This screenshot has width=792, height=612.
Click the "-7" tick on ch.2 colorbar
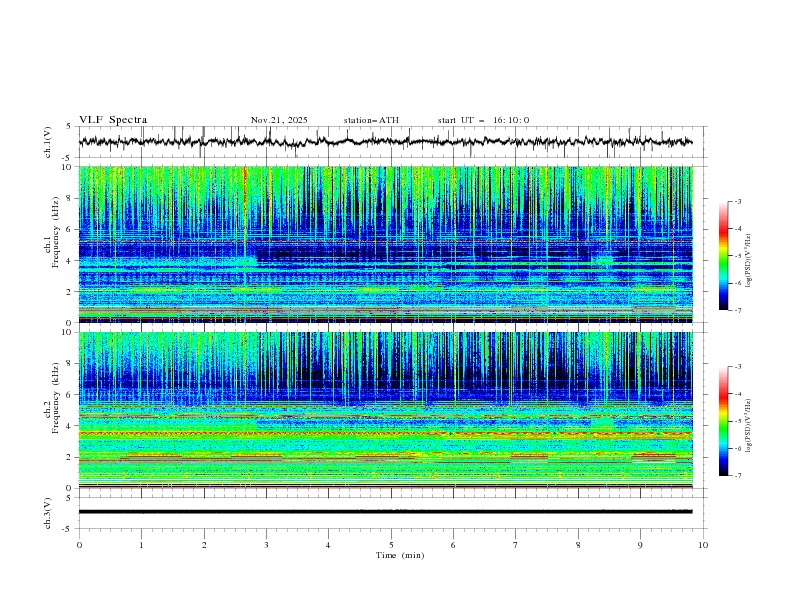[738, 475]
